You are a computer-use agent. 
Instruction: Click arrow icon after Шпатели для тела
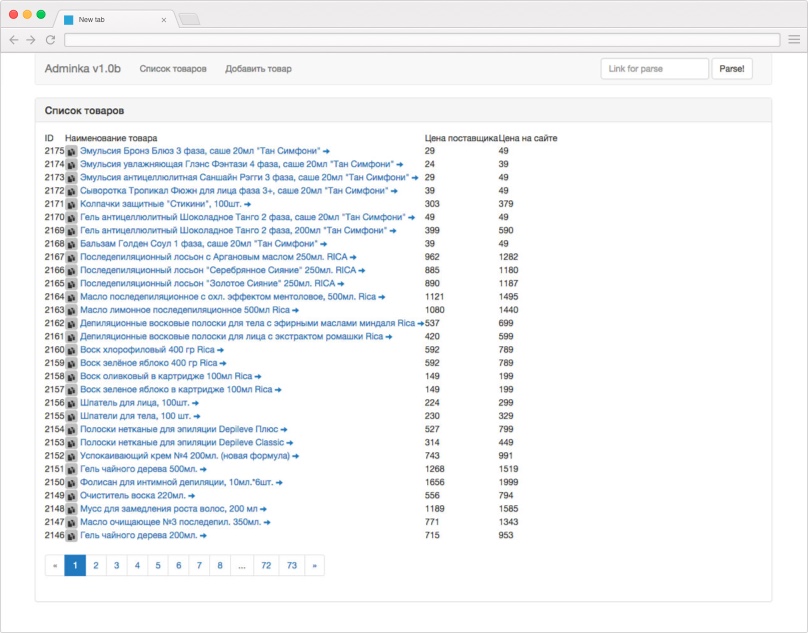pos(196,416)
